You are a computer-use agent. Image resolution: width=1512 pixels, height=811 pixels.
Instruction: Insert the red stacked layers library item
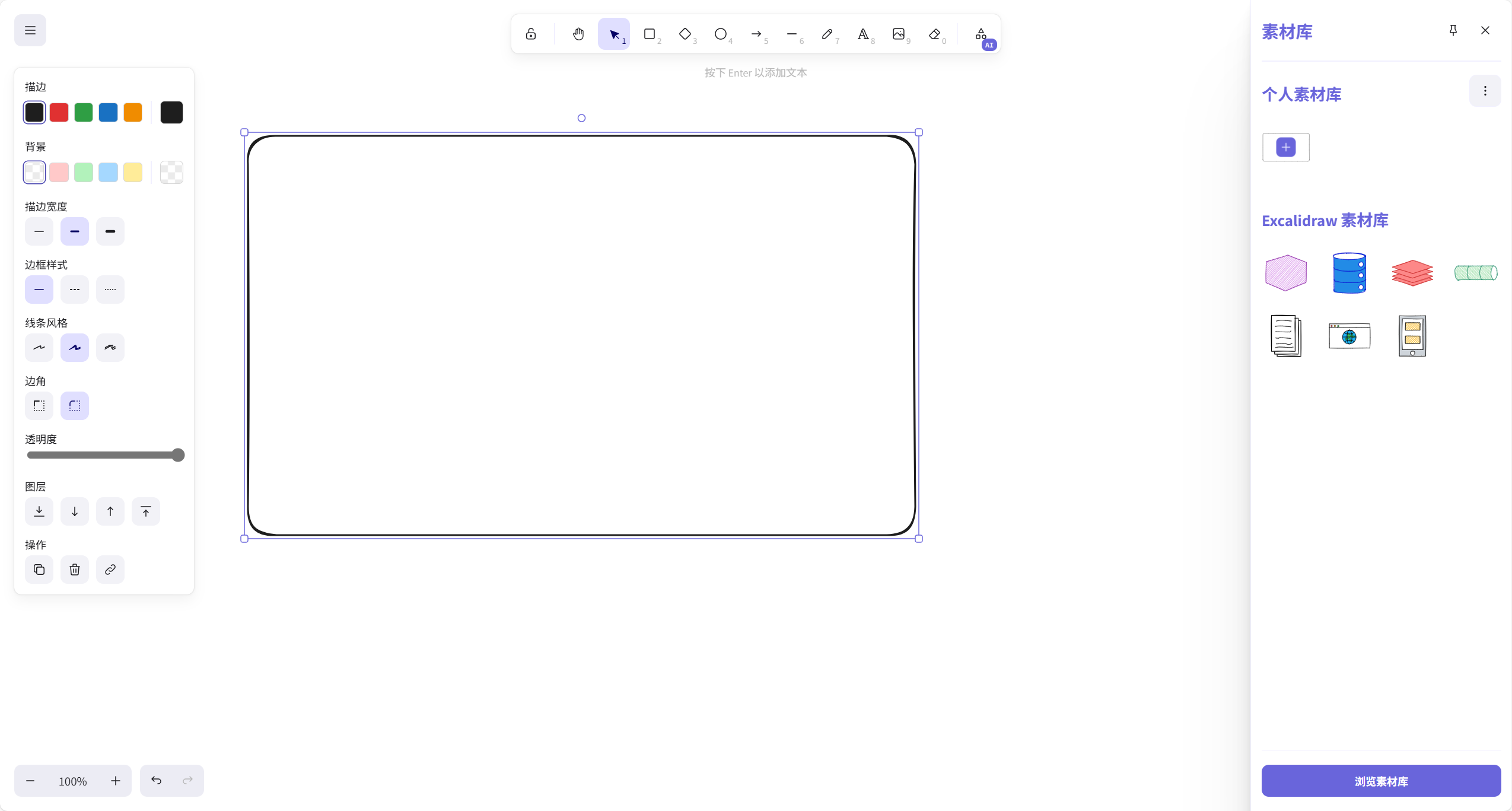coord(1412,273)
